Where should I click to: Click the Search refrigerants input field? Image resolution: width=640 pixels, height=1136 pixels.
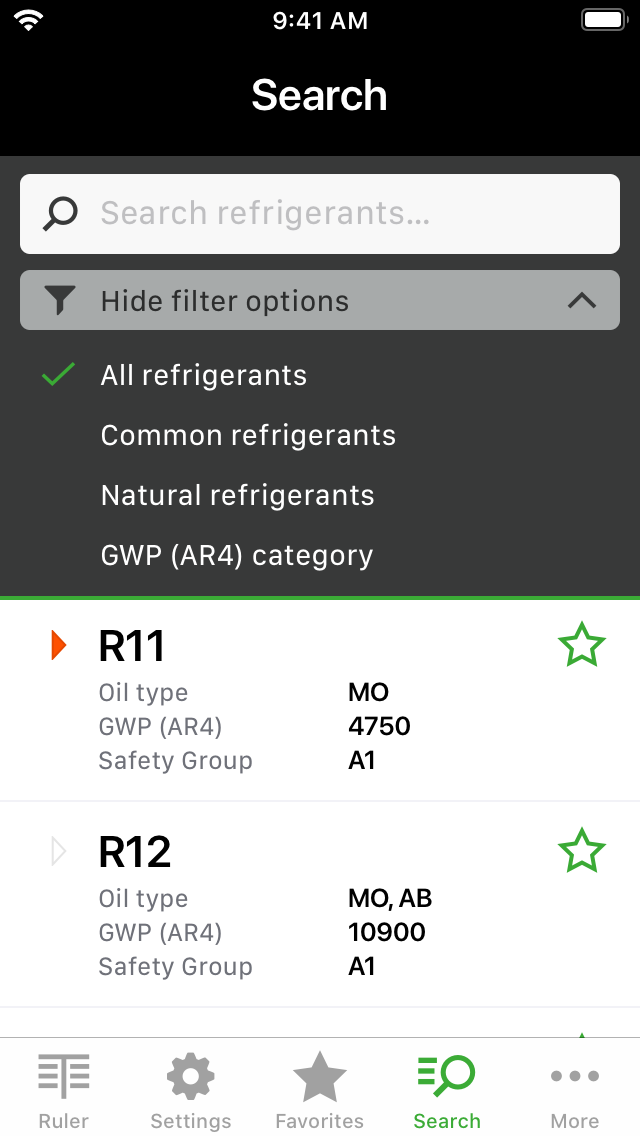coord(320,214)
